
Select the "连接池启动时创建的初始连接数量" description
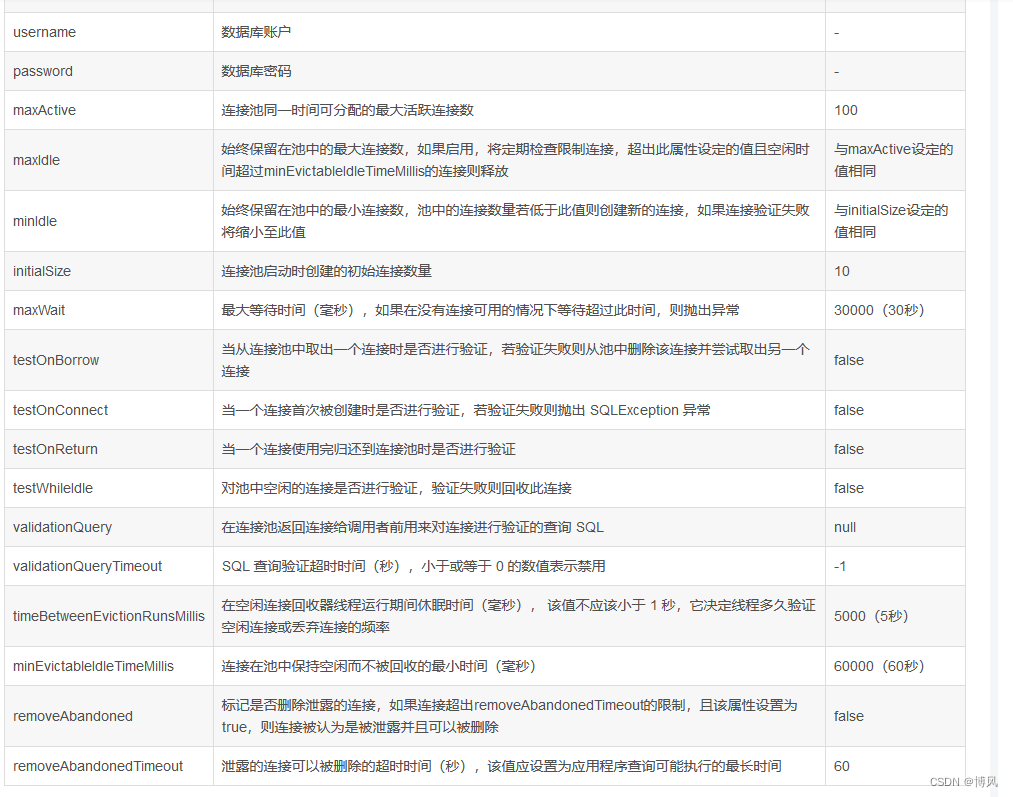coord(327,271)
